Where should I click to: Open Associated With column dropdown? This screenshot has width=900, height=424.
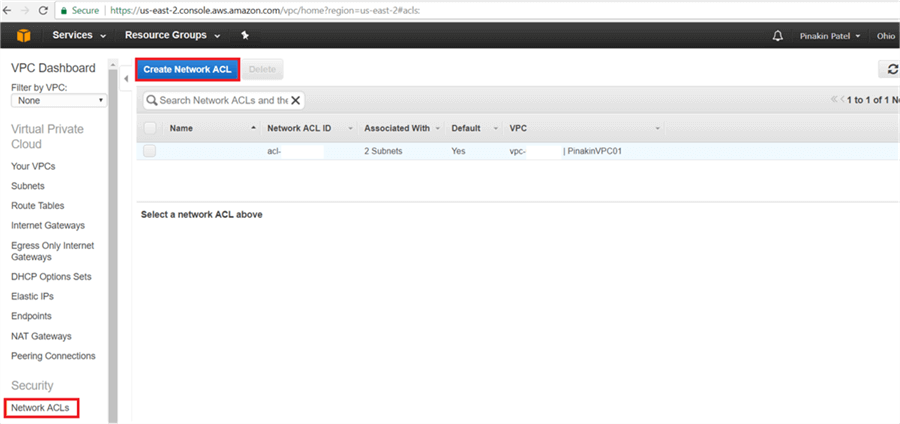437,129
